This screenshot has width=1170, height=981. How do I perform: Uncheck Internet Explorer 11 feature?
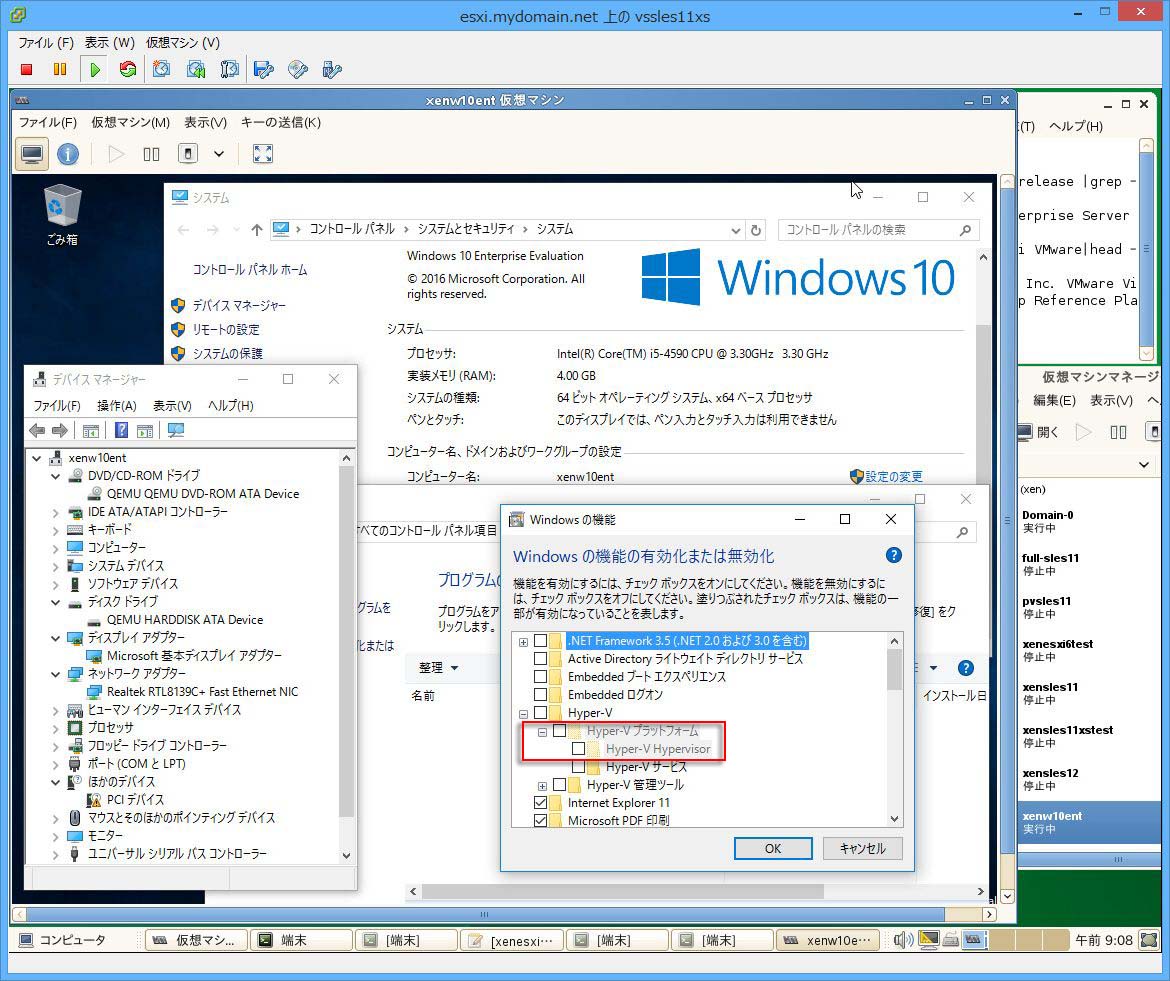pyautogui.click(x=540, y=803)
